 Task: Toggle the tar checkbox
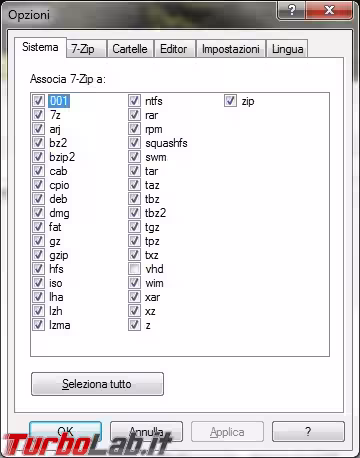(134, 171)
